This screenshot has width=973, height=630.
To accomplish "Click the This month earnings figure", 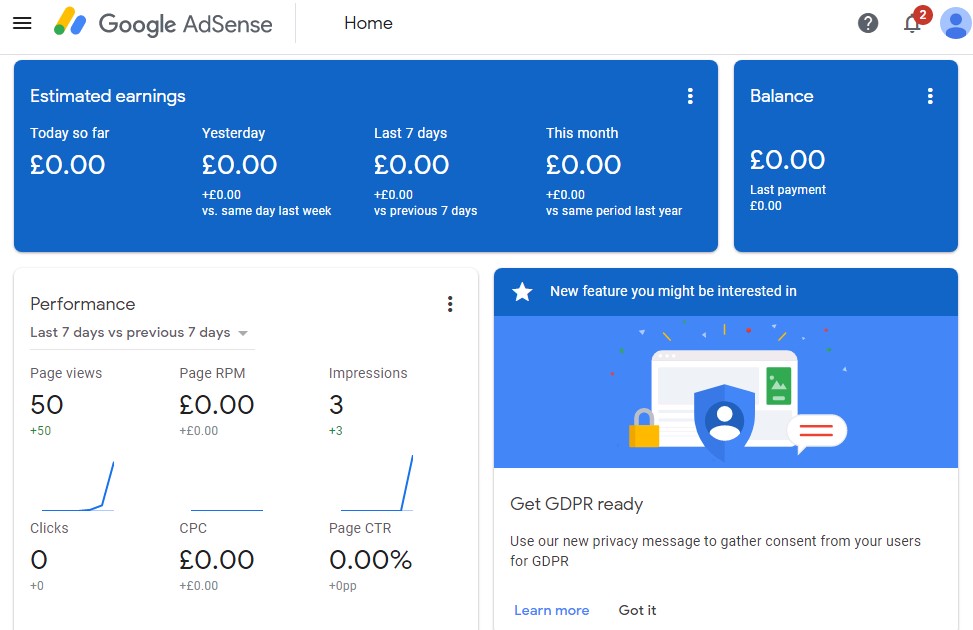I will (583, 165).
